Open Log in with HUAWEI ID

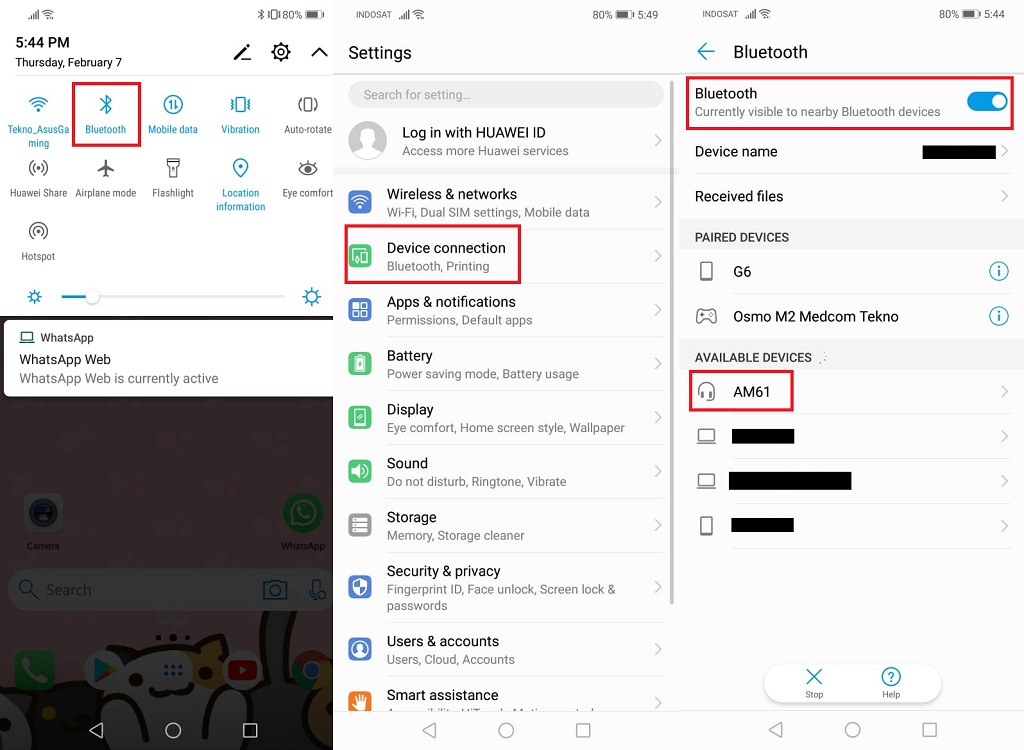(506, 141)
